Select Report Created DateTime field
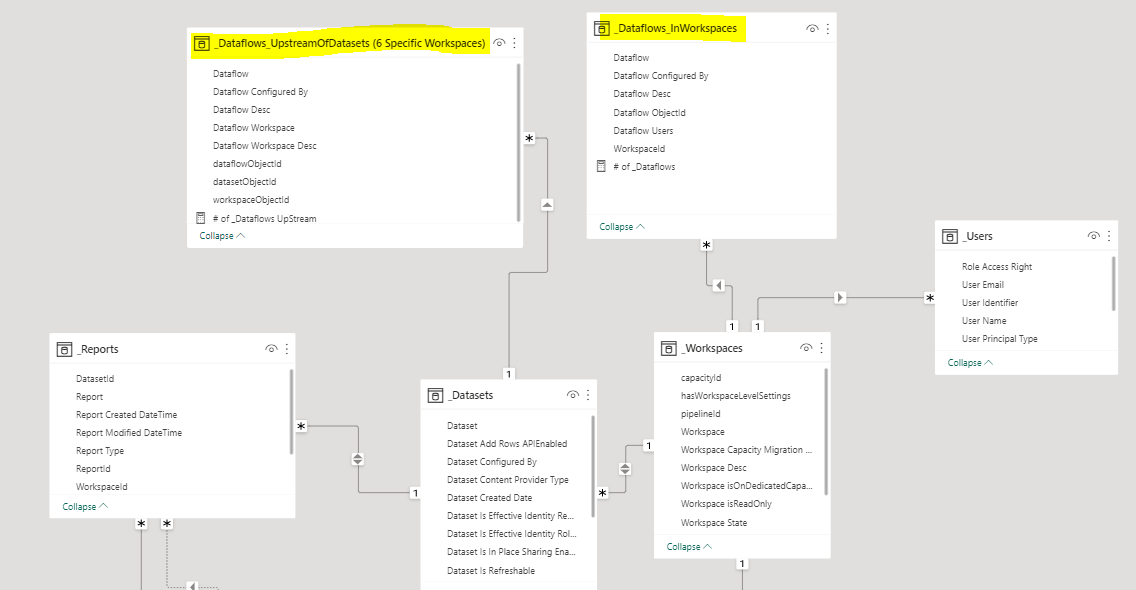The image size is (1136, 590). 126,415
